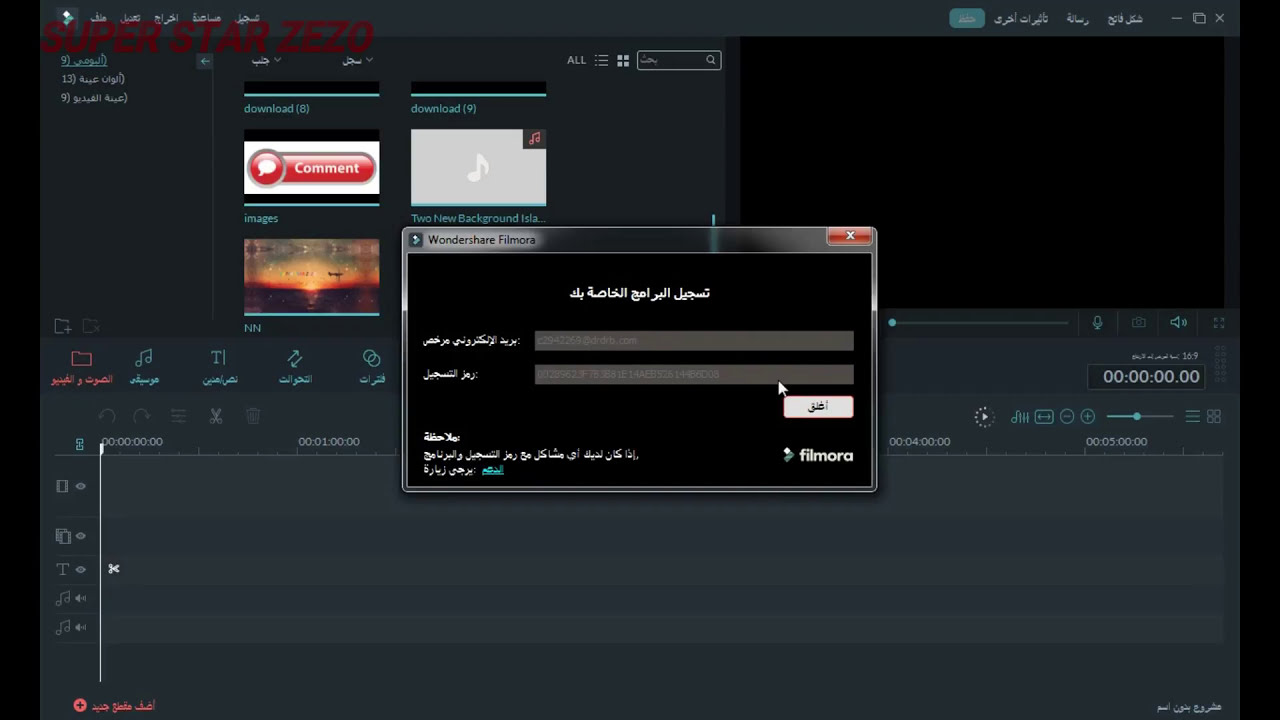Click the render preview play-circle icon
Viewport: 1280px width, 720px height.
[984, 417]
